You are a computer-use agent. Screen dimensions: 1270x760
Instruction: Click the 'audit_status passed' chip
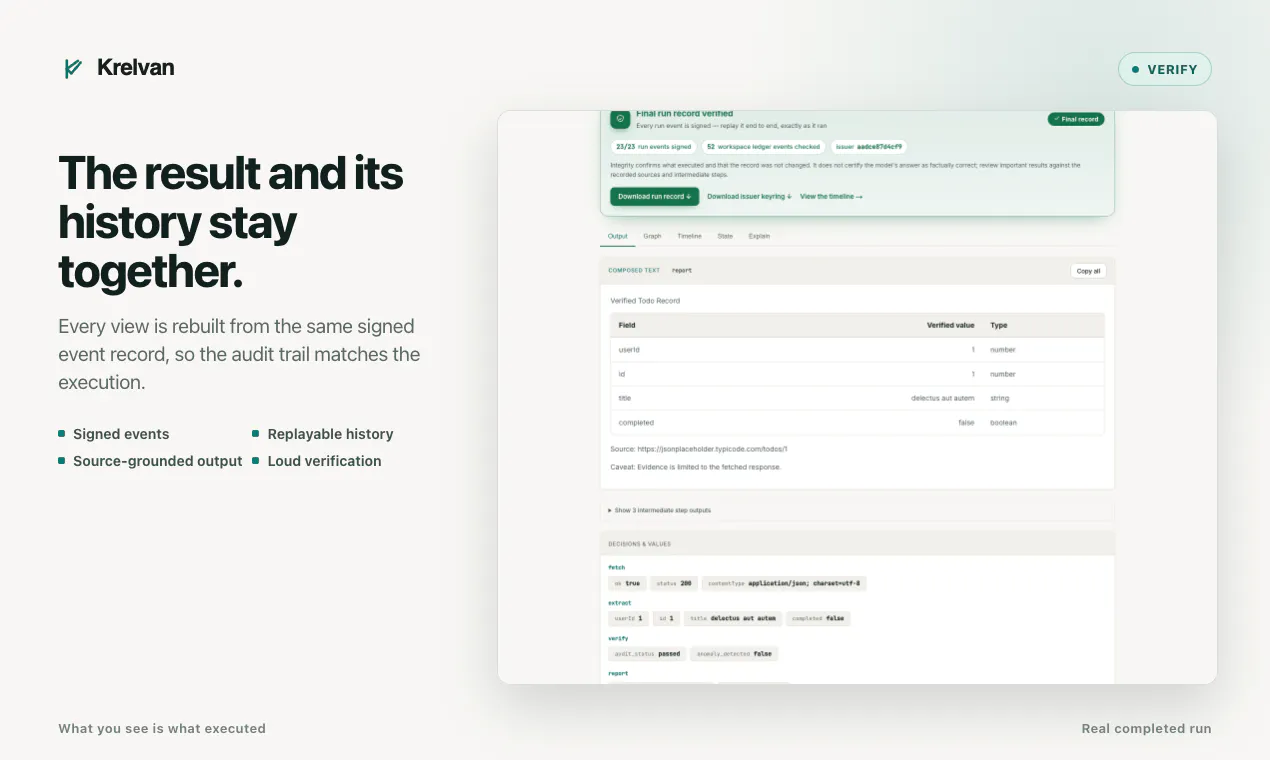click(x=647, y=654)
